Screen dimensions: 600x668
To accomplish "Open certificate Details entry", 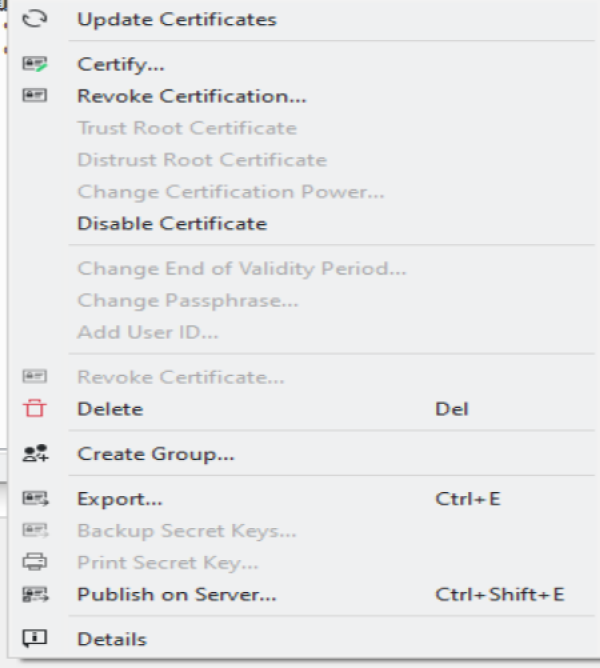I will tap(112, 639).
